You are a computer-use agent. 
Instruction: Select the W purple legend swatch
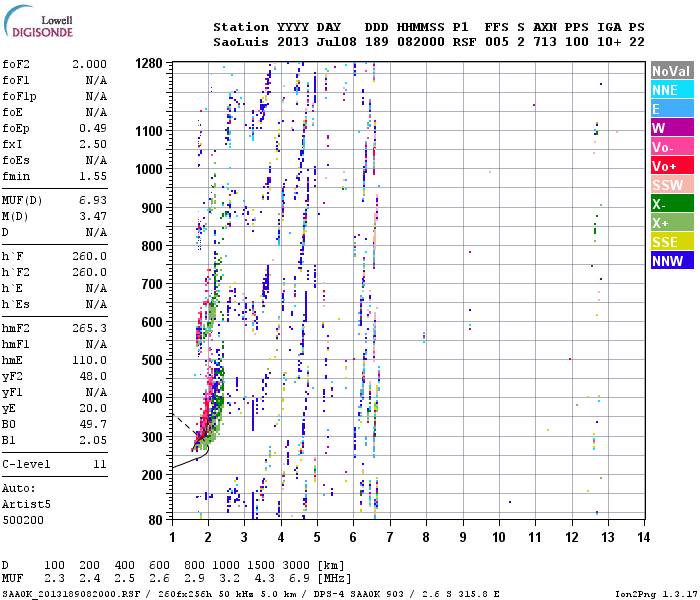coord(672,128)
